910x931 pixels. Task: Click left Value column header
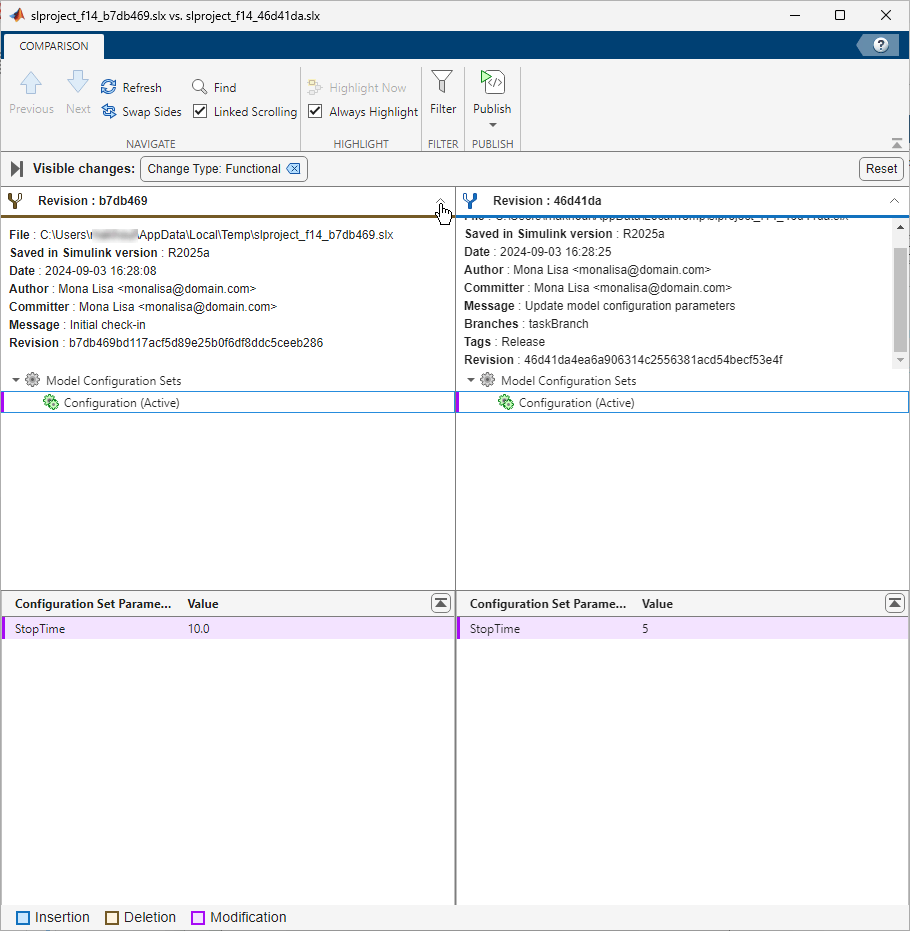[203, 603]
